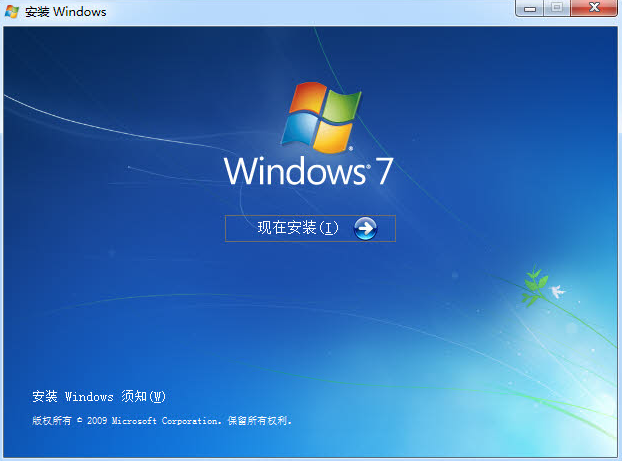Image resolution: width=622 pixels, height=461 pixels.
Task: Click the 安装 Windows title bar text
Action: pos(67,11)
